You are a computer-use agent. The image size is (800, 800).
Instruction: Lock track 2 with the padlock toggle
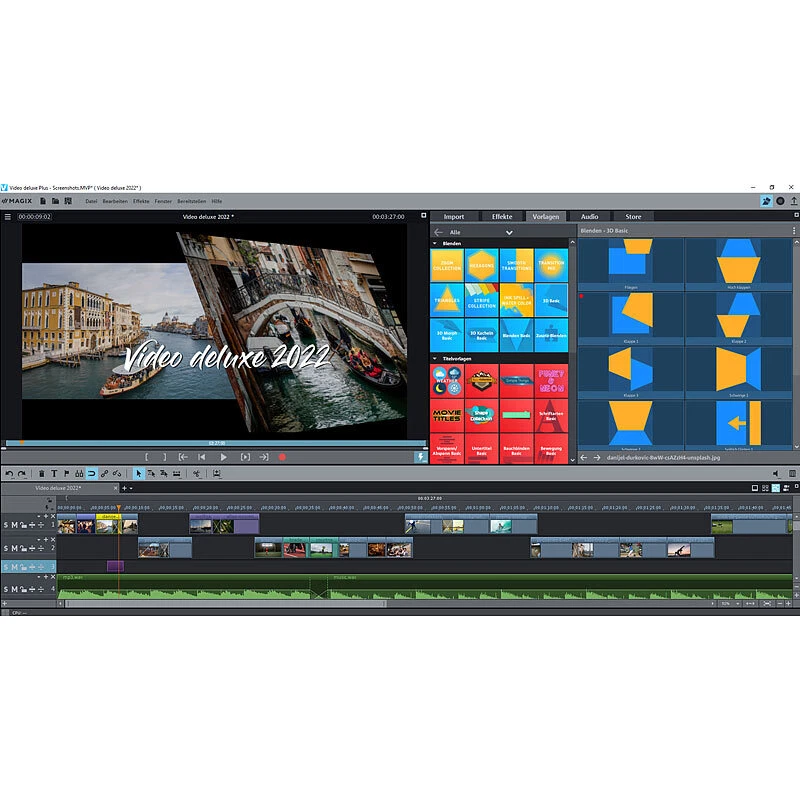point(22,548)
